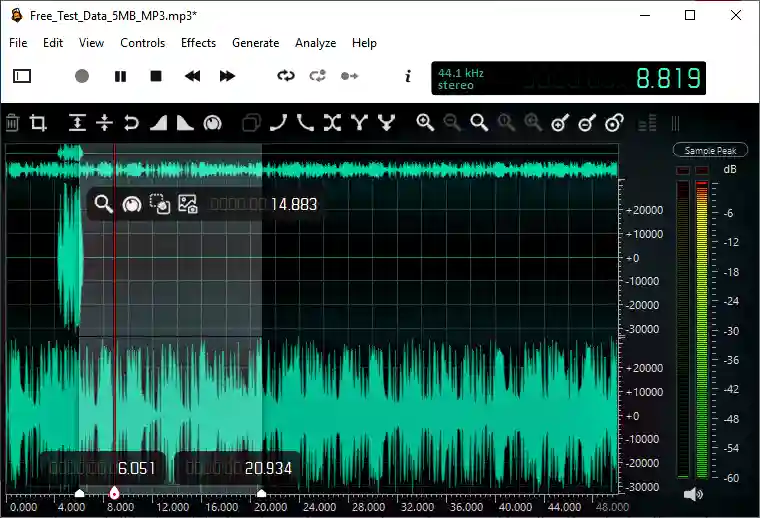Open the Generate menu
The image size is (760, 518).
point(255,43)
